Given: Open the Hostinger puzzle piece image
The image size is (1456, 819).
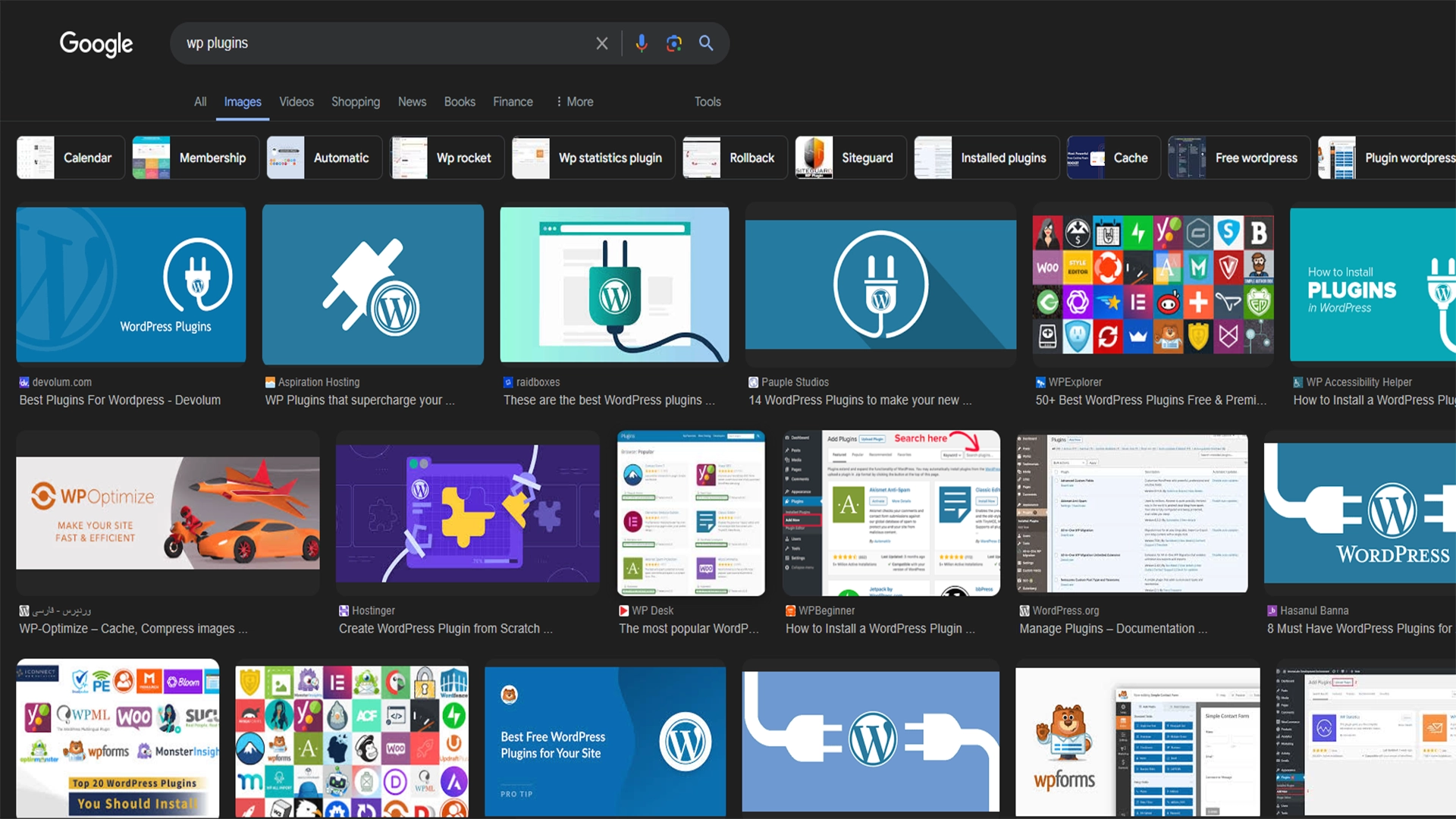Looking at the screenshot, I should pos(468,513).
